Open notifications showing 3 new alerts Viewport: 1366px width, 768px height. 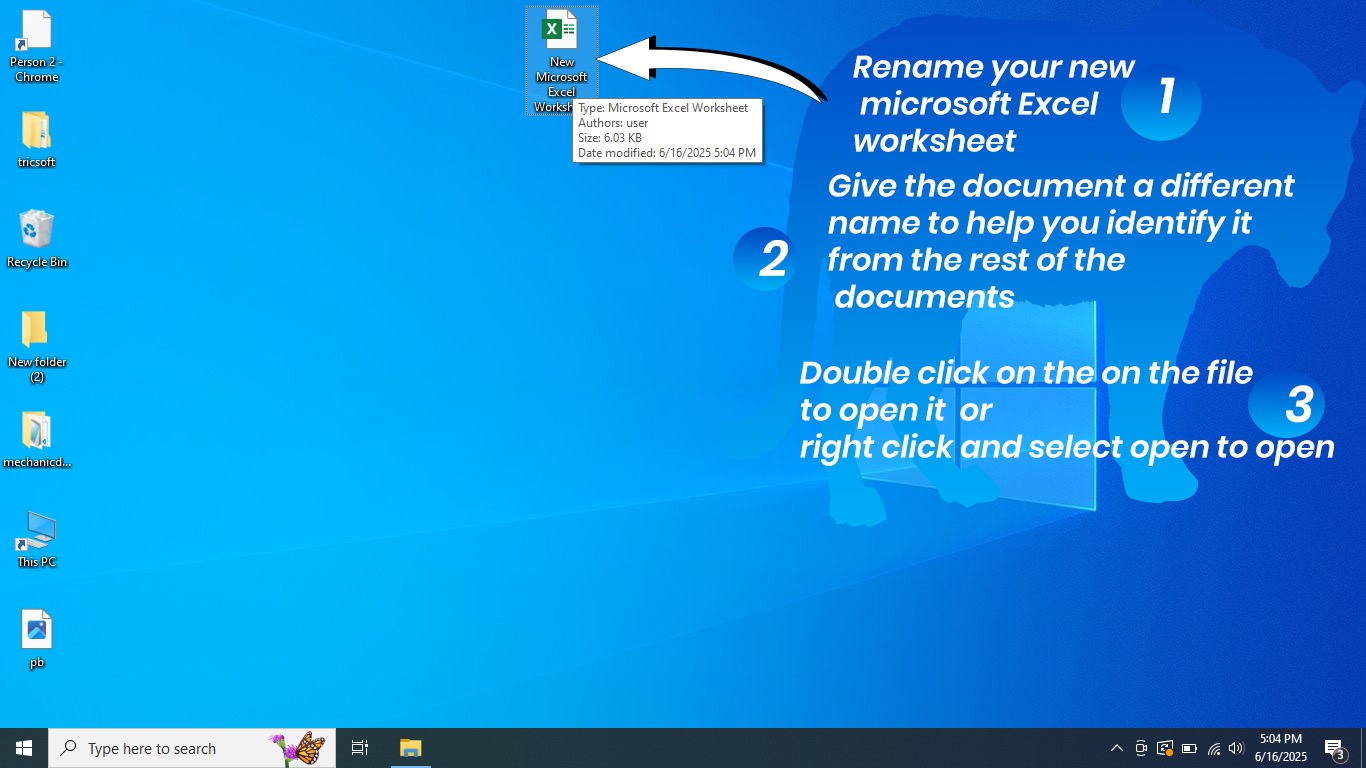[x=1334, y=747]
